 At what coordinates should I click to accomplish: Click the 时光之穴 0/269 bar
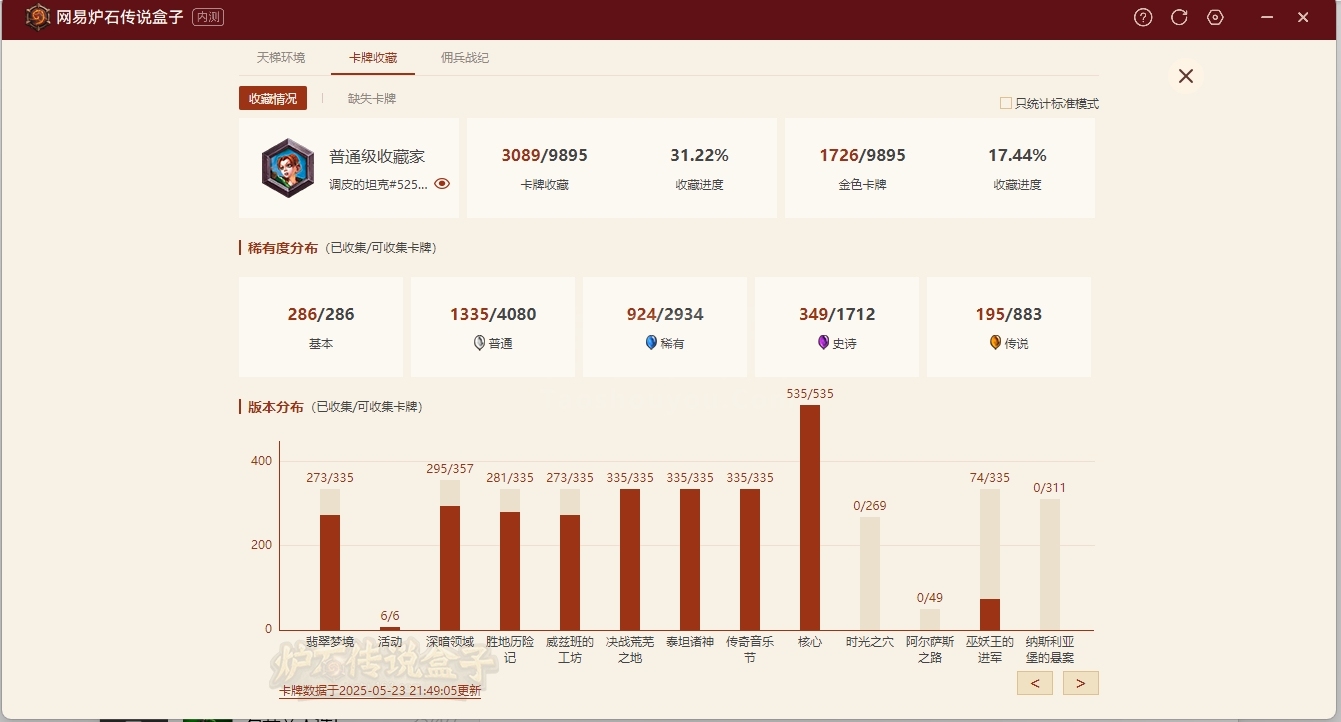[x=870, y=573]
